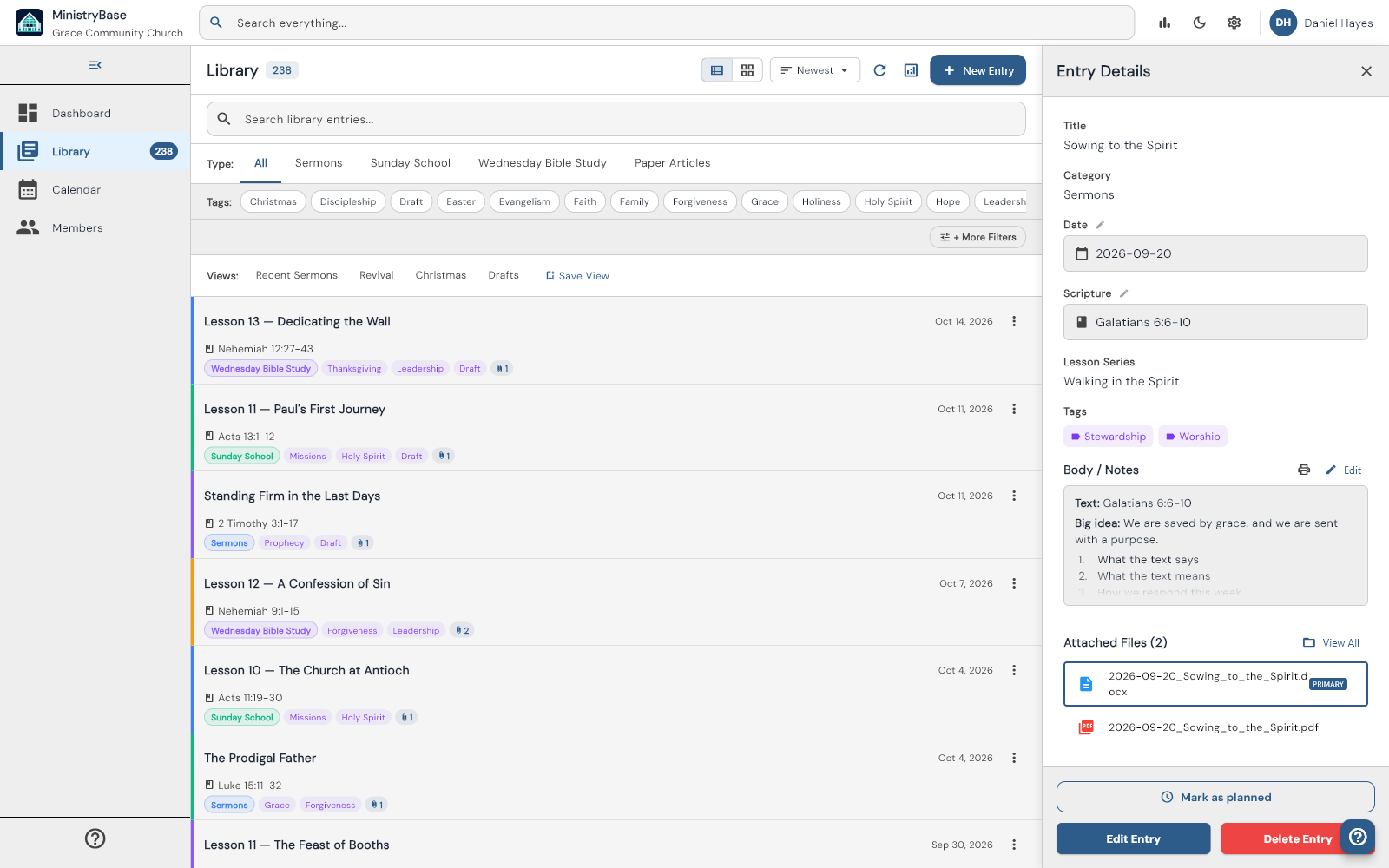Select the Sunday School type tab
Screen dimensions: 1389x868
pos(411,163)
